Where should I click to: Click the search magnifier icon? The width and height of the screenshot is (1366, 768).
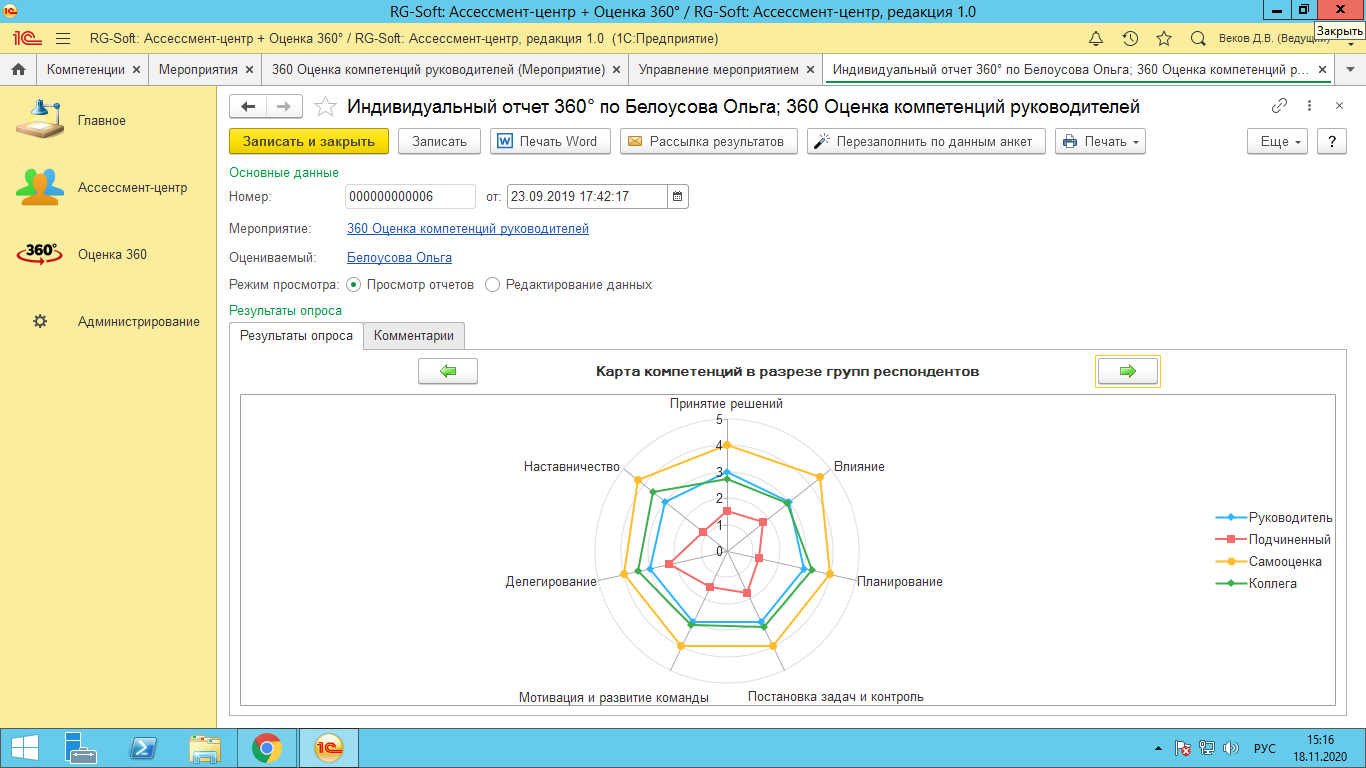(x=1198, y=39)
